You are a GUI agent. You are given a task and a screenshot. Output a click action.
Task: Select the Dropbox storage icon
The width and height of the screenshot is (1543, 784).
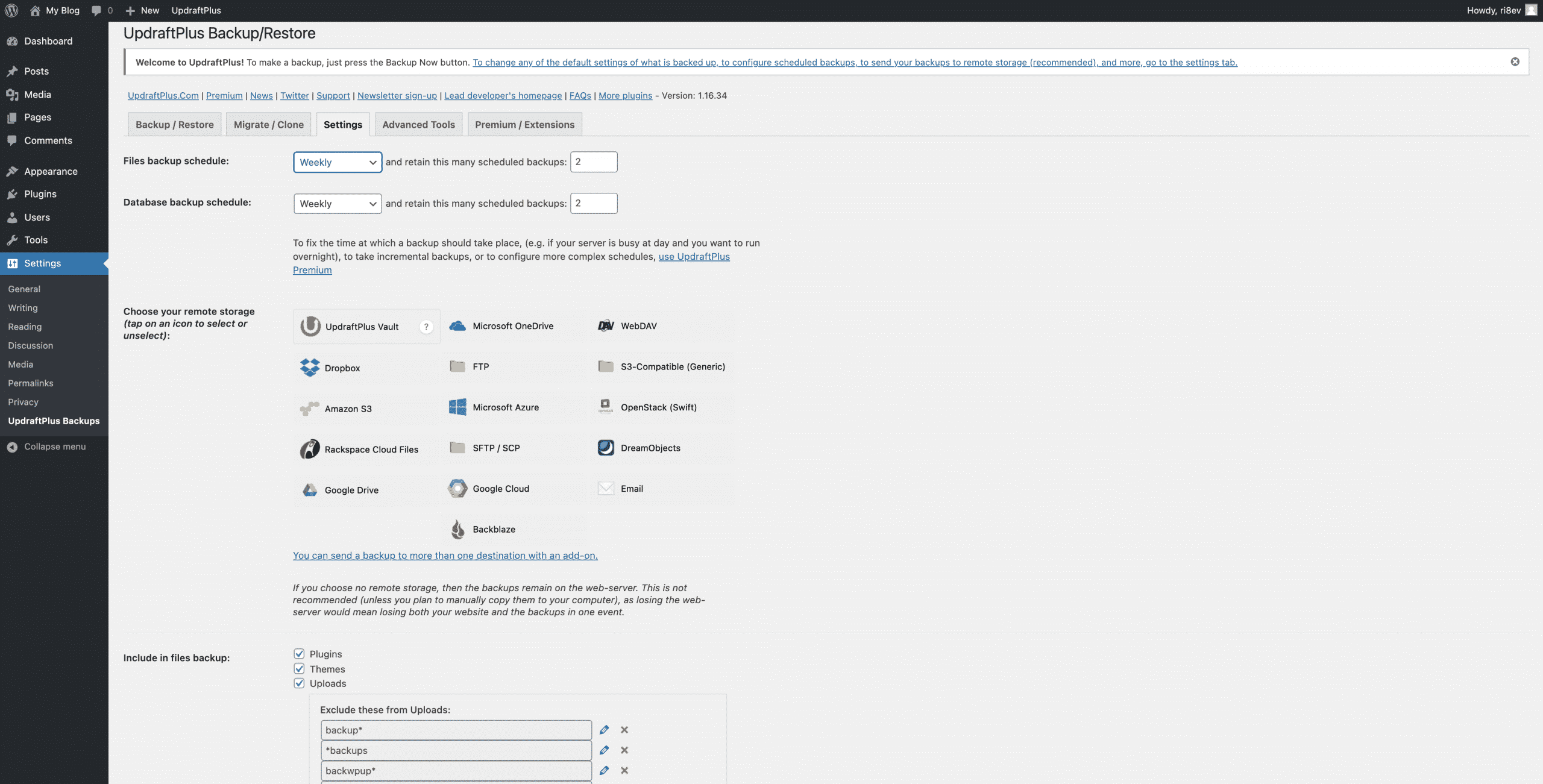pos(310,368)
